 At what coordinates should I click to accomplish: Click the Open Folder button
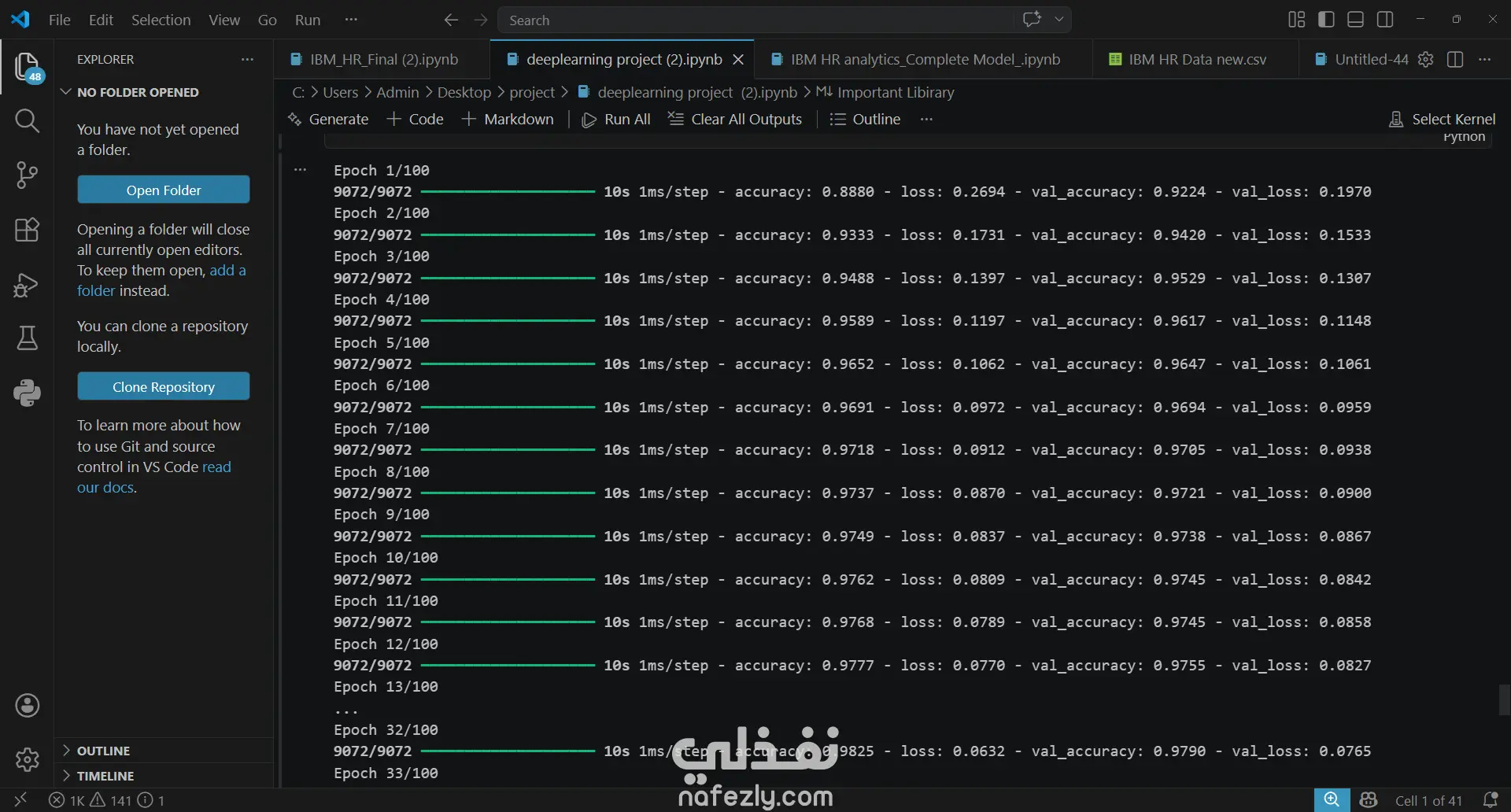[x=164, y=190]
